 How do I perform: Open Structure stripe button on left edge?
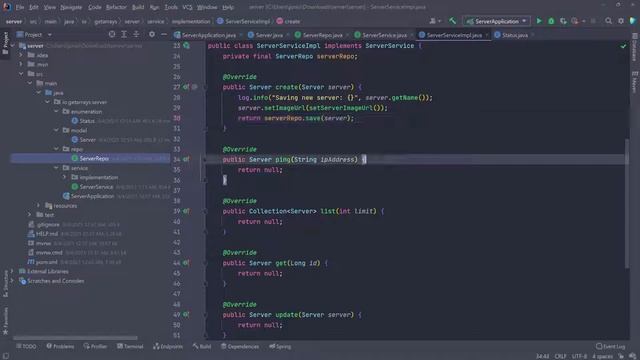[5, 284]
